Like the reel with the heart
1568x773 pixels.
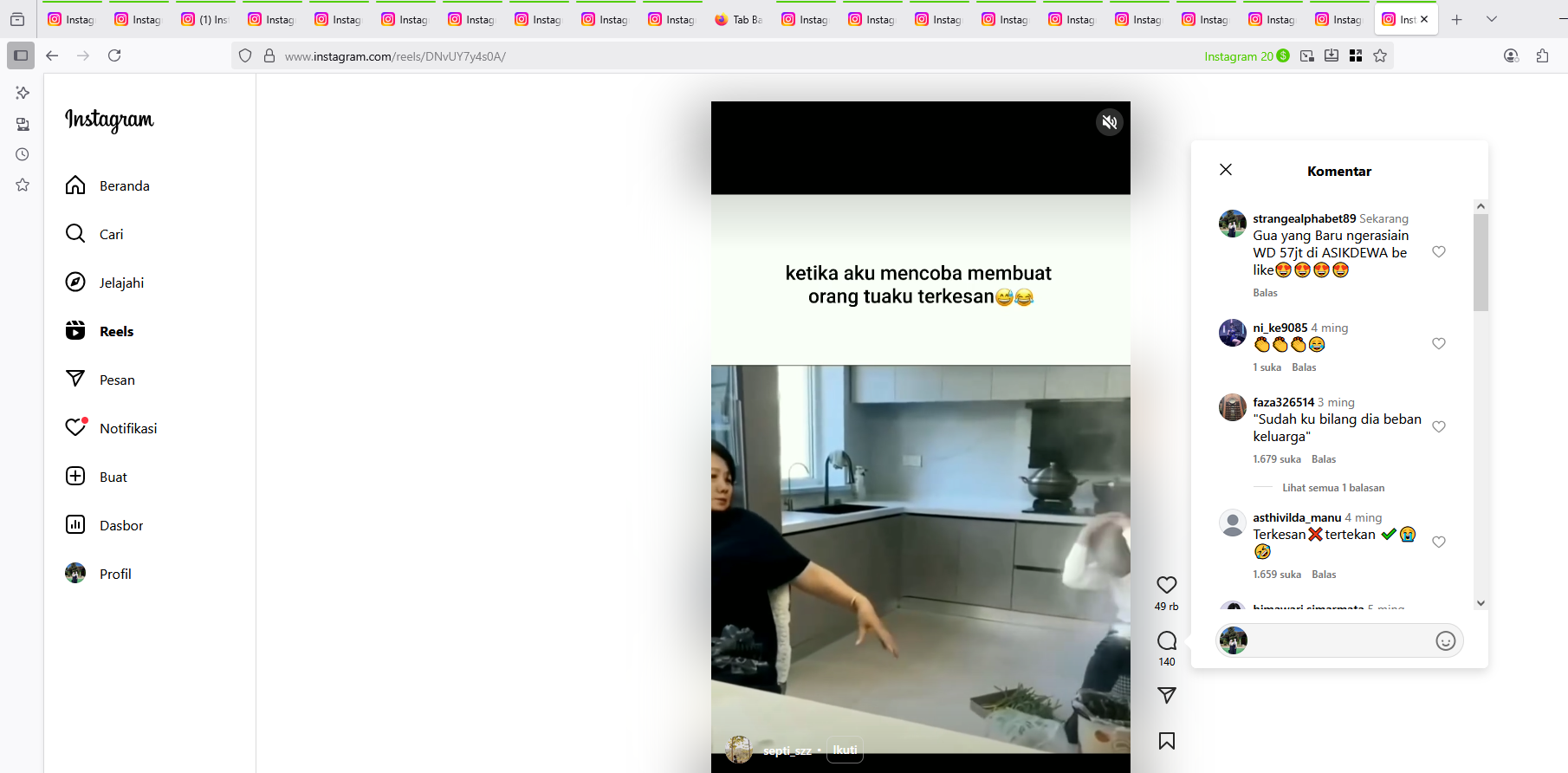(1167, 585)
